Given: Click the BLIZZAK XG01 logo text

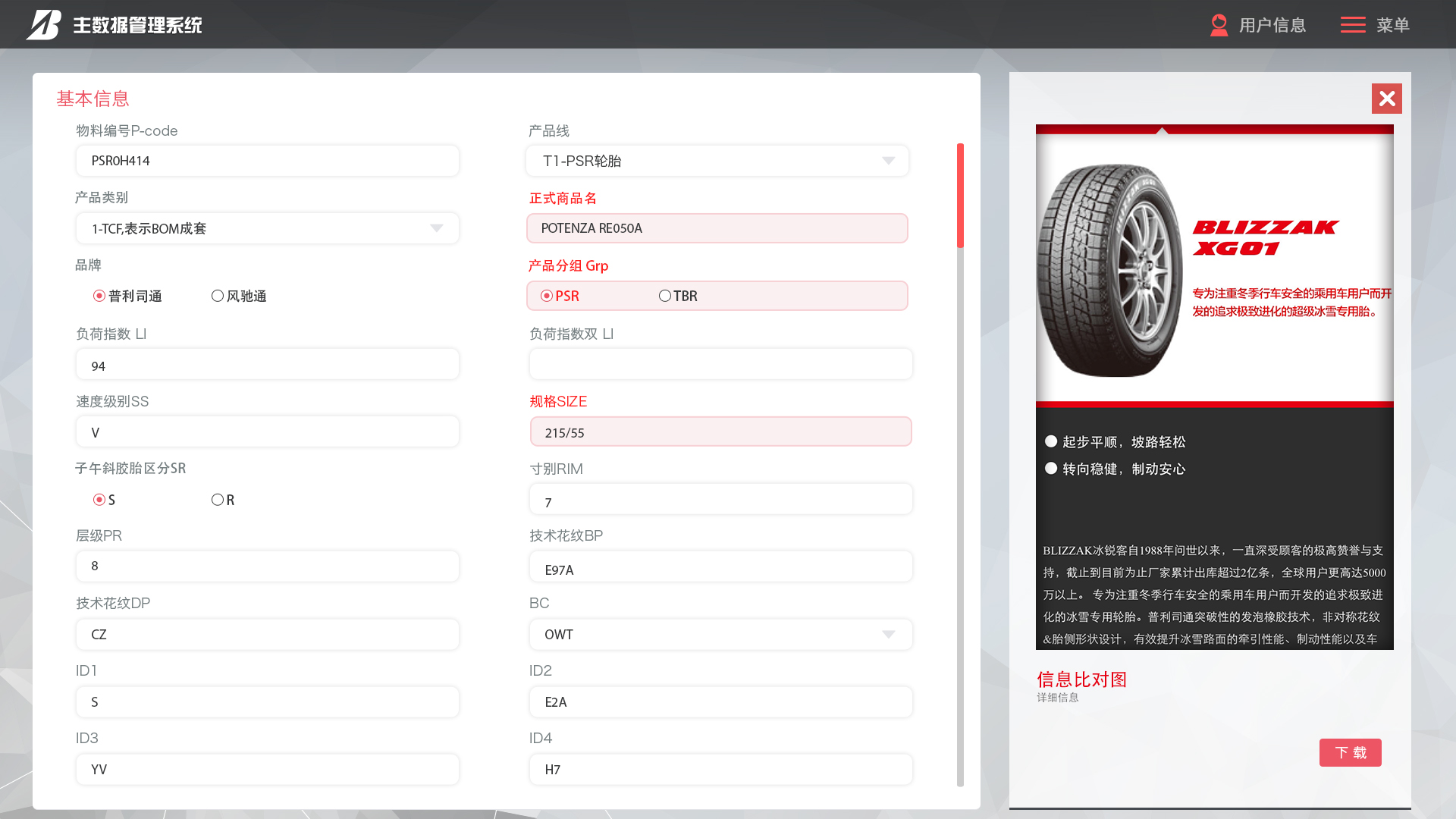Looking at the screenshot, I should coord(1265,237).
